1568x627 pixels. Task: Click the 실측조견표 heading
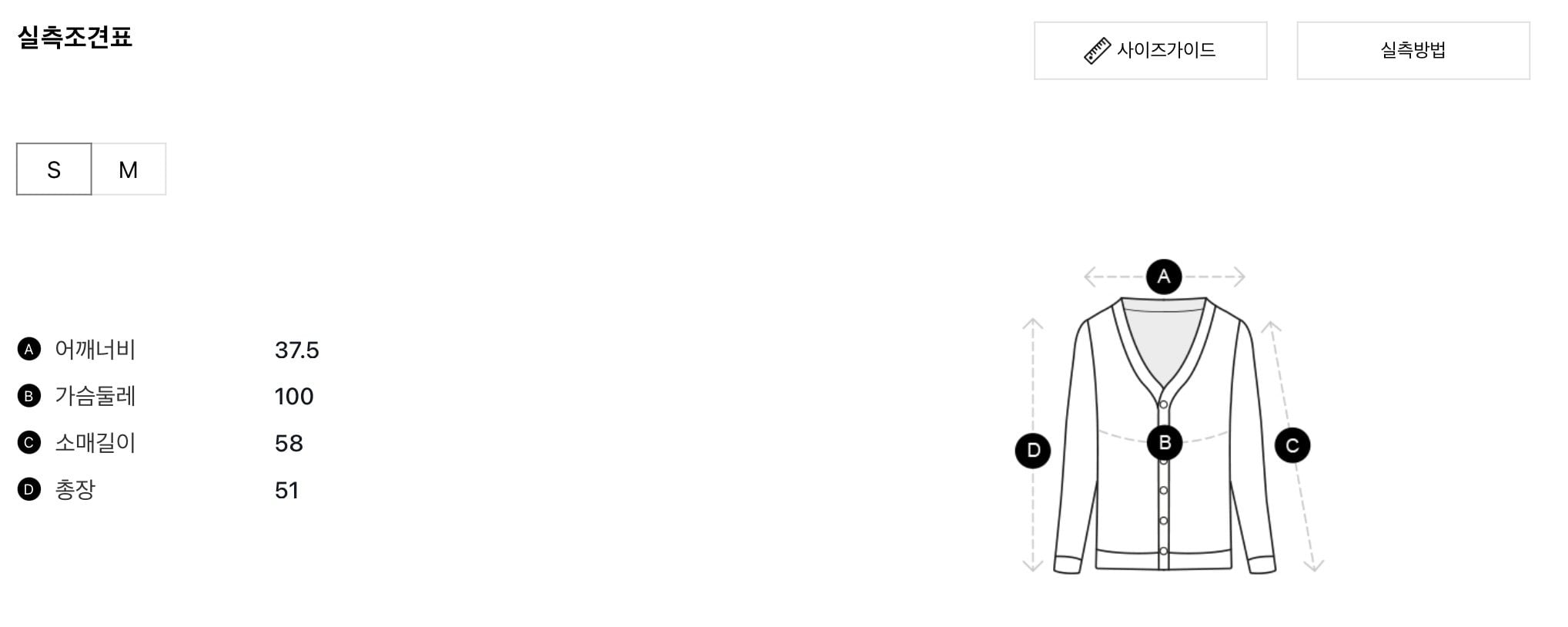pyautogui.click(x=75, y=36)
